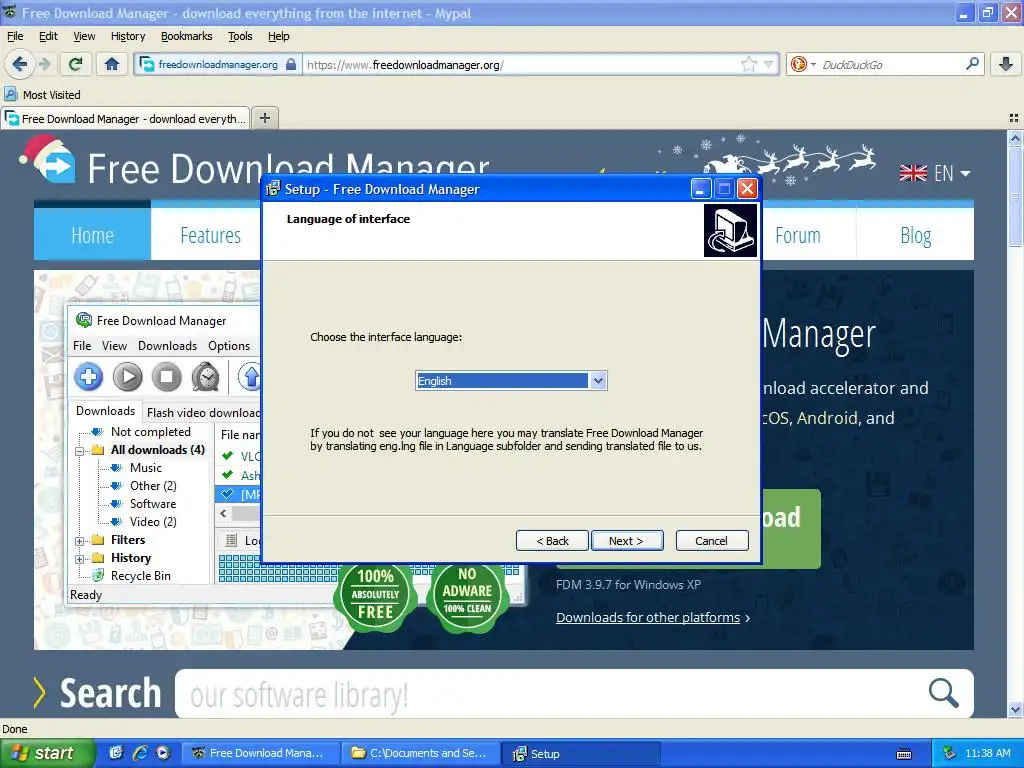Switch to the Setup taskbar button

tap(581, 753)
